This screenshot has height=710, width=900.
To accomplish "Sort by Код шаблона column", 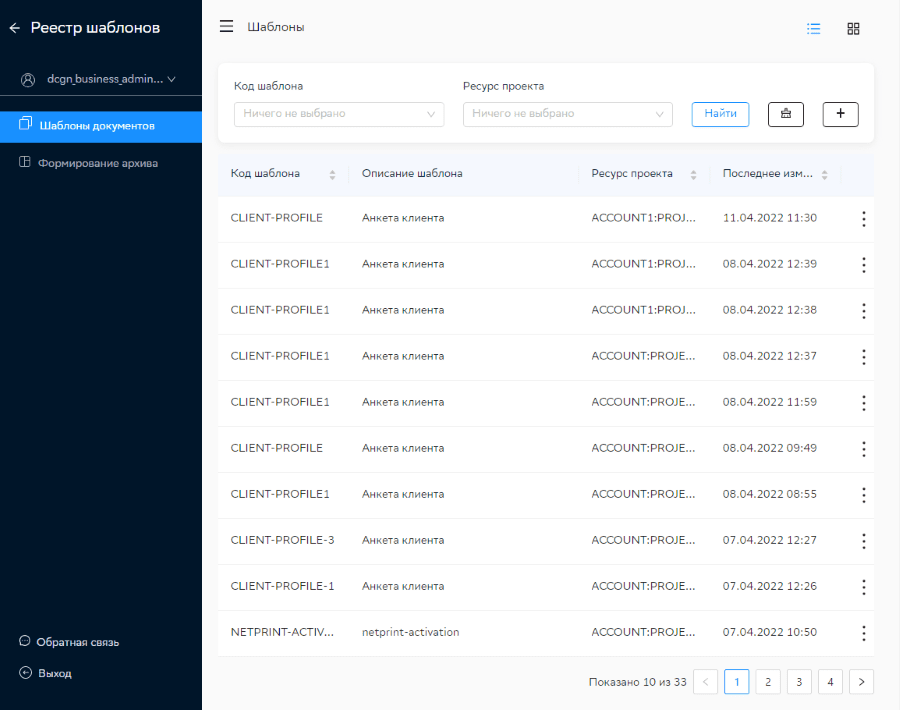I will click(332, 174).
